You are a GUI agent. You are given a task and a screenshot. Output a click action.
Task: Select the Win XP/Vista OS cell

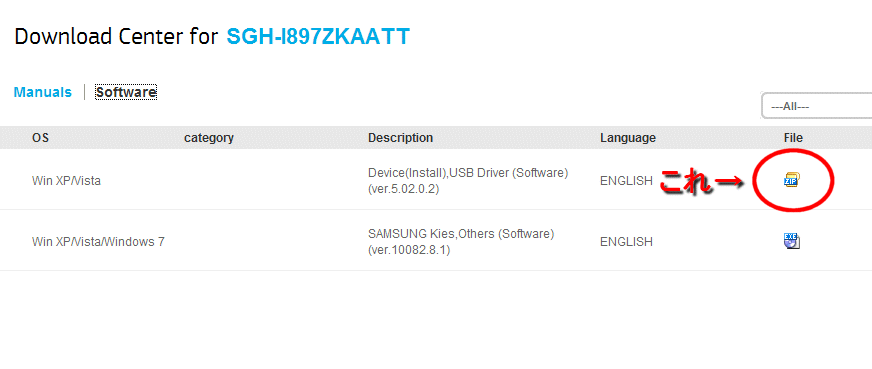click(66, 181)
